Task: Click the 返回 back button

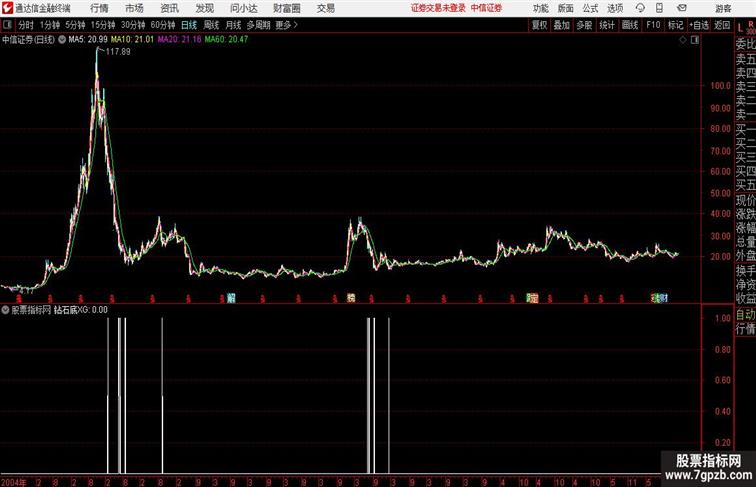Action: tap(722, 25)
